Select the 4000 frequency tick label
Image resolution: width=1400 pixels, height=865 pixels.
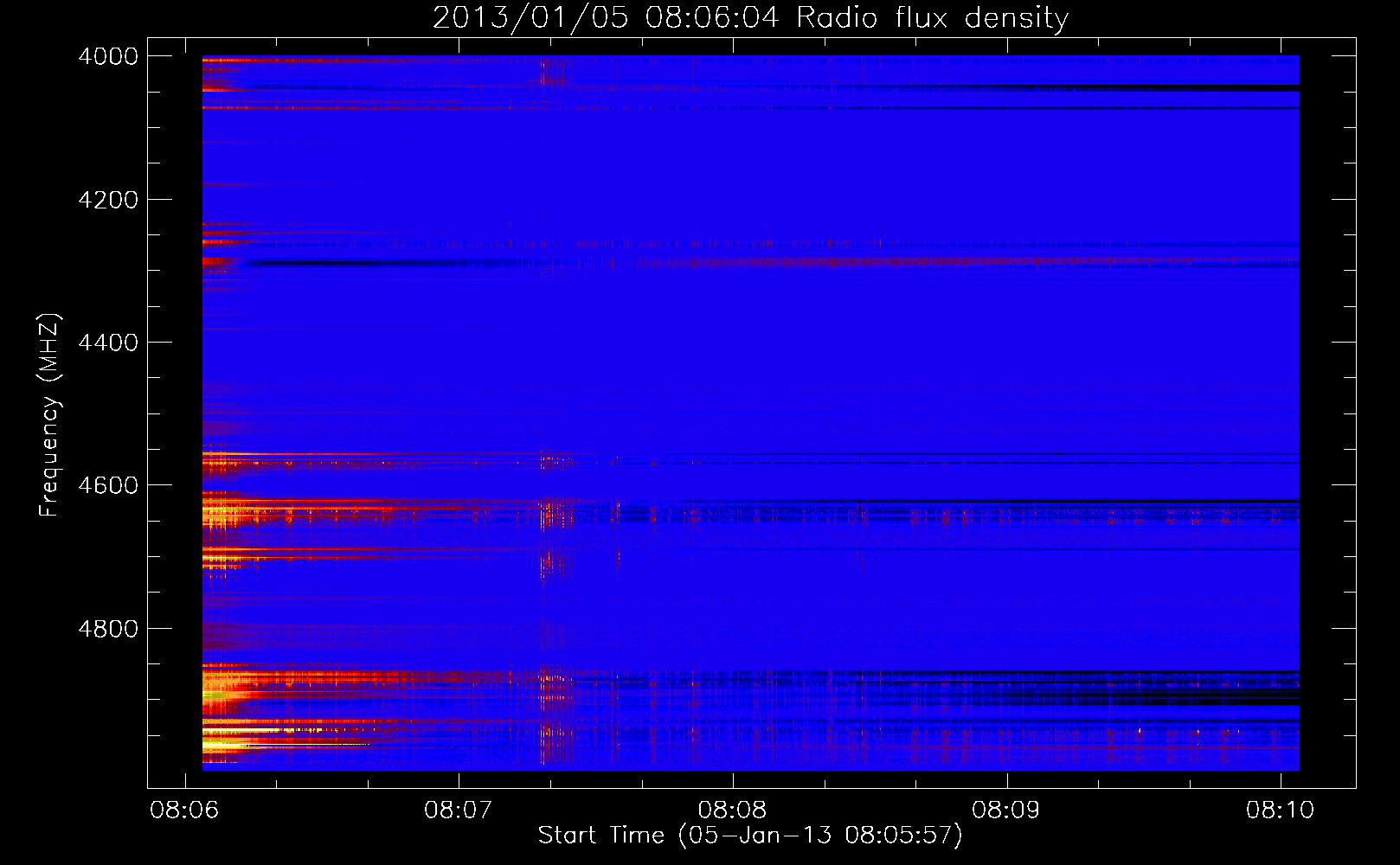[108, 56]
